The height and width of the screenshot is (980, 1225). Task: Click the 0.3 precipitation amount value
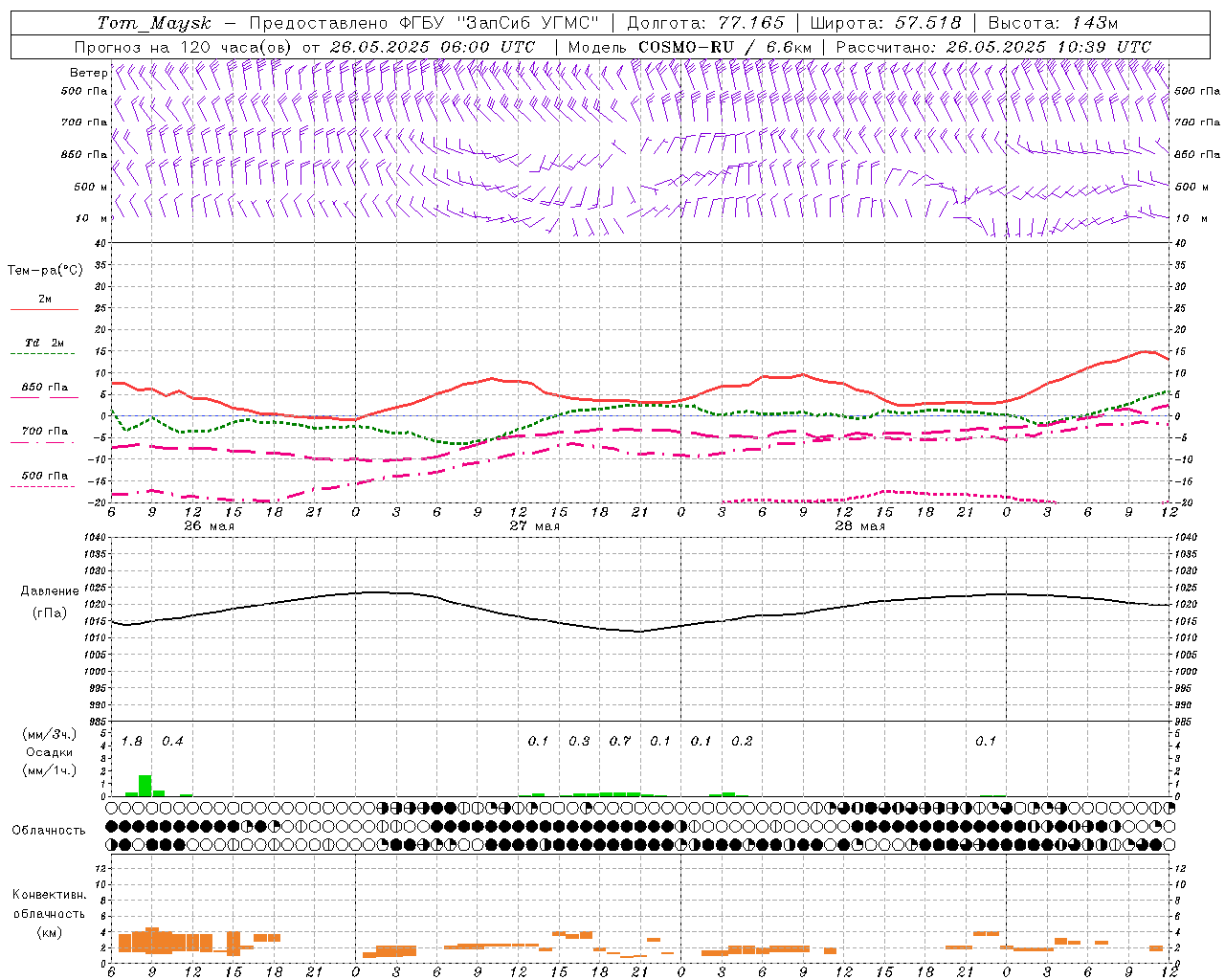579,742
